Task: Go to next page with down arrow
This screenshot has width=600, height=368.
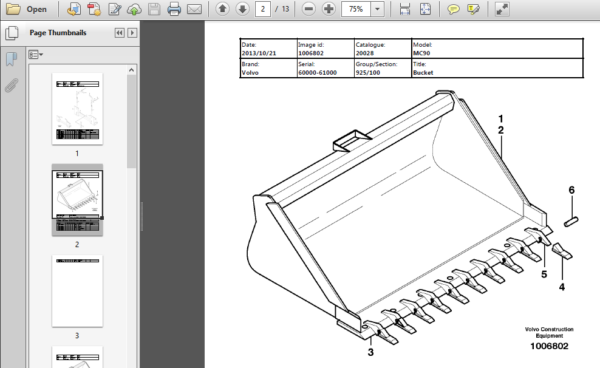Action: (x=243, y=9)
